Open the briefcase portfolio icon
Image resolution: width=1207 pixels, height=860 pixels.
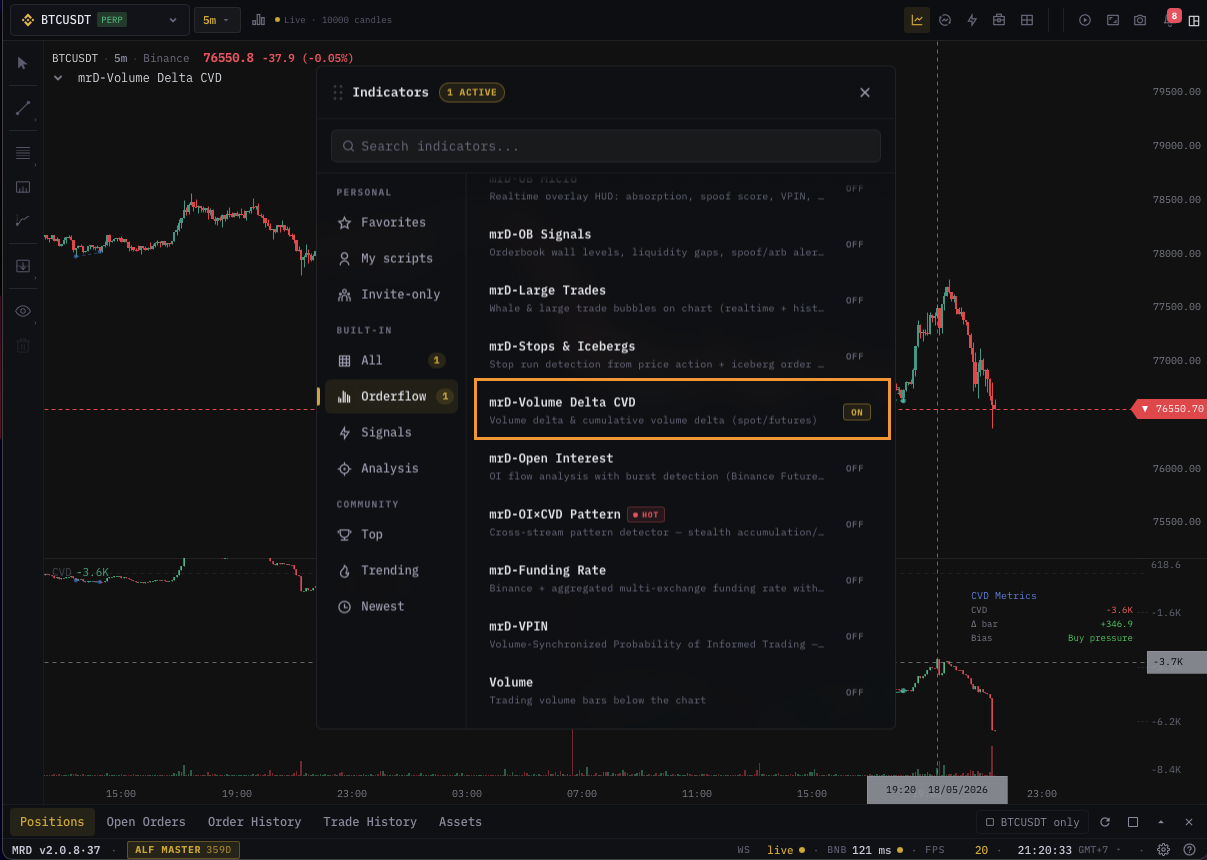[999, 20]
